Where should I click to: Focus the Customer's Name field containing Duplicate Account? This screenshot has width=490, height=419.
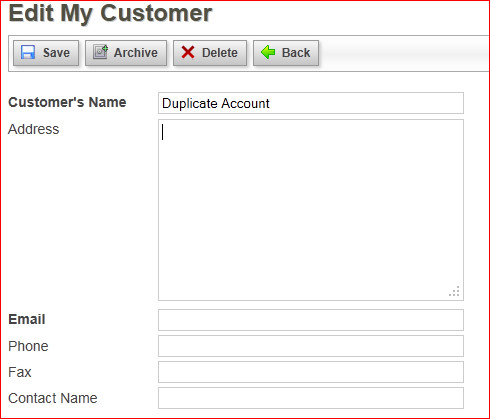311,103
